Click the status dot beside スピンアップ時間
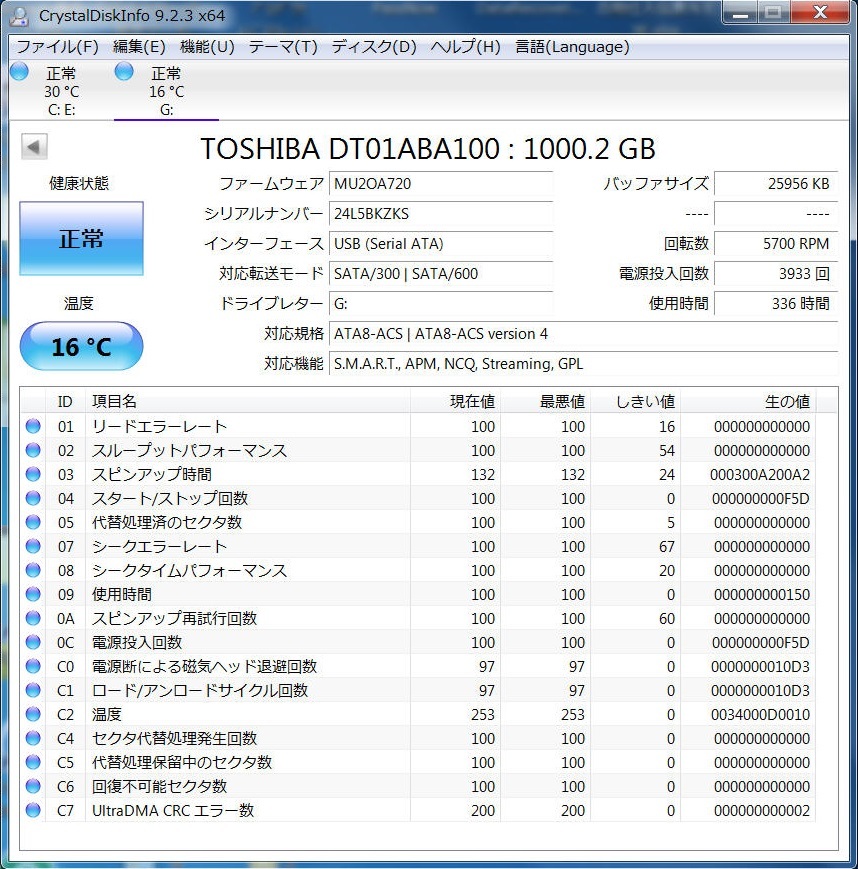Viewport: 858px width, 869px height. click(31, 474)
